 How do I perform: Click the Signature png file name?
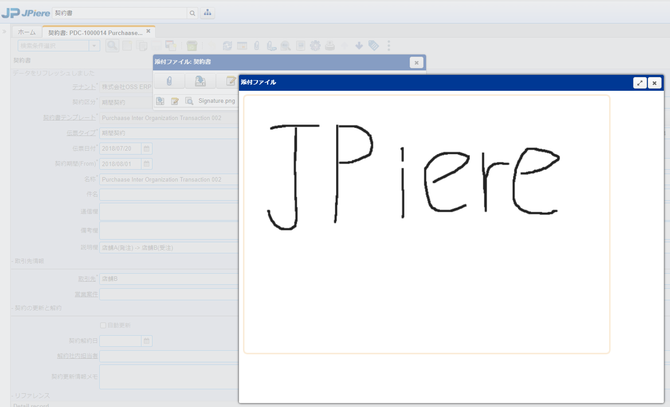(x=217, y=101)
